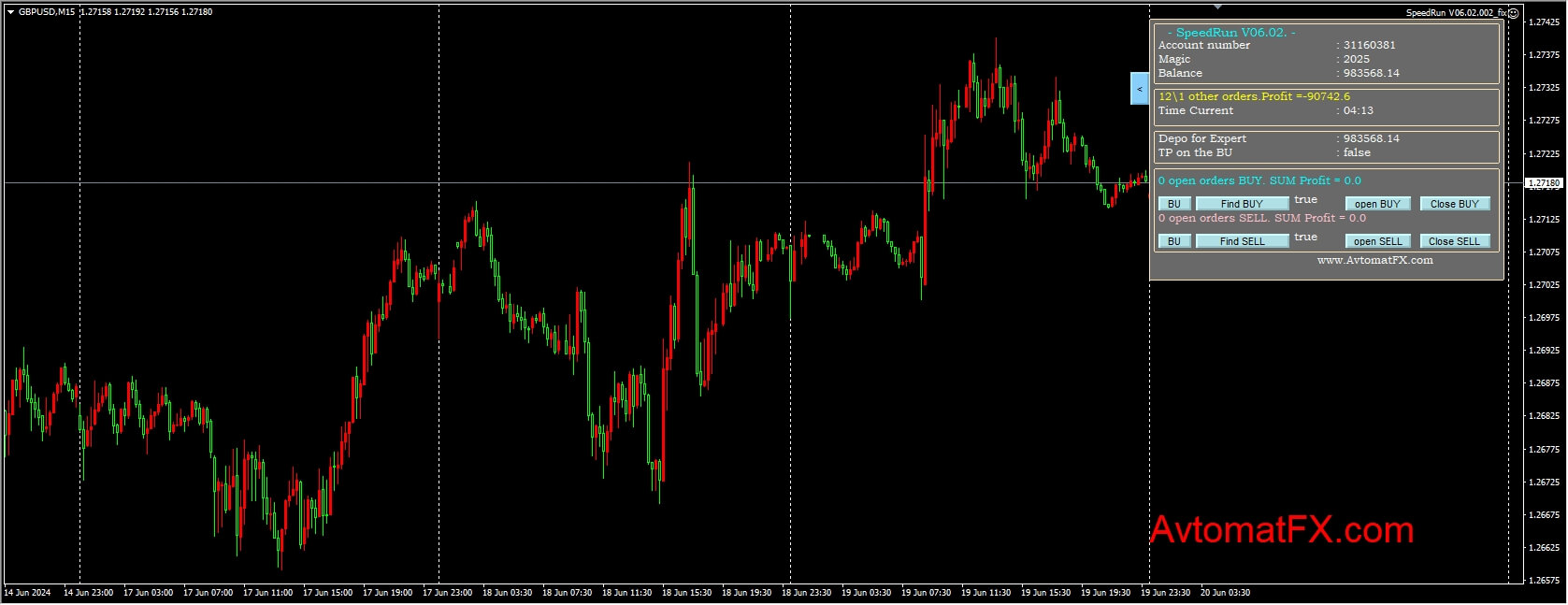
Task: Toggle the 'TP on the BU' false value
Action: [x=1357, y=152]
